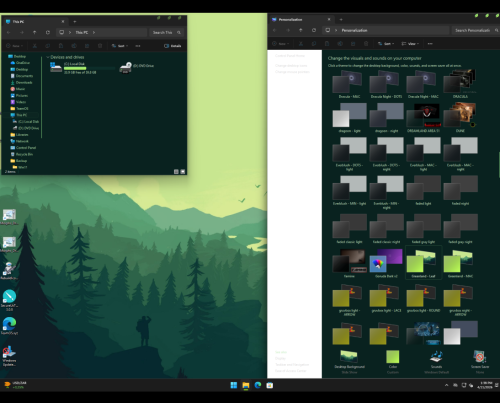The height and width of the screenshot is (403, 500).
Task: Open Sort dropdown in This PC window
Action: click(120, 46)
